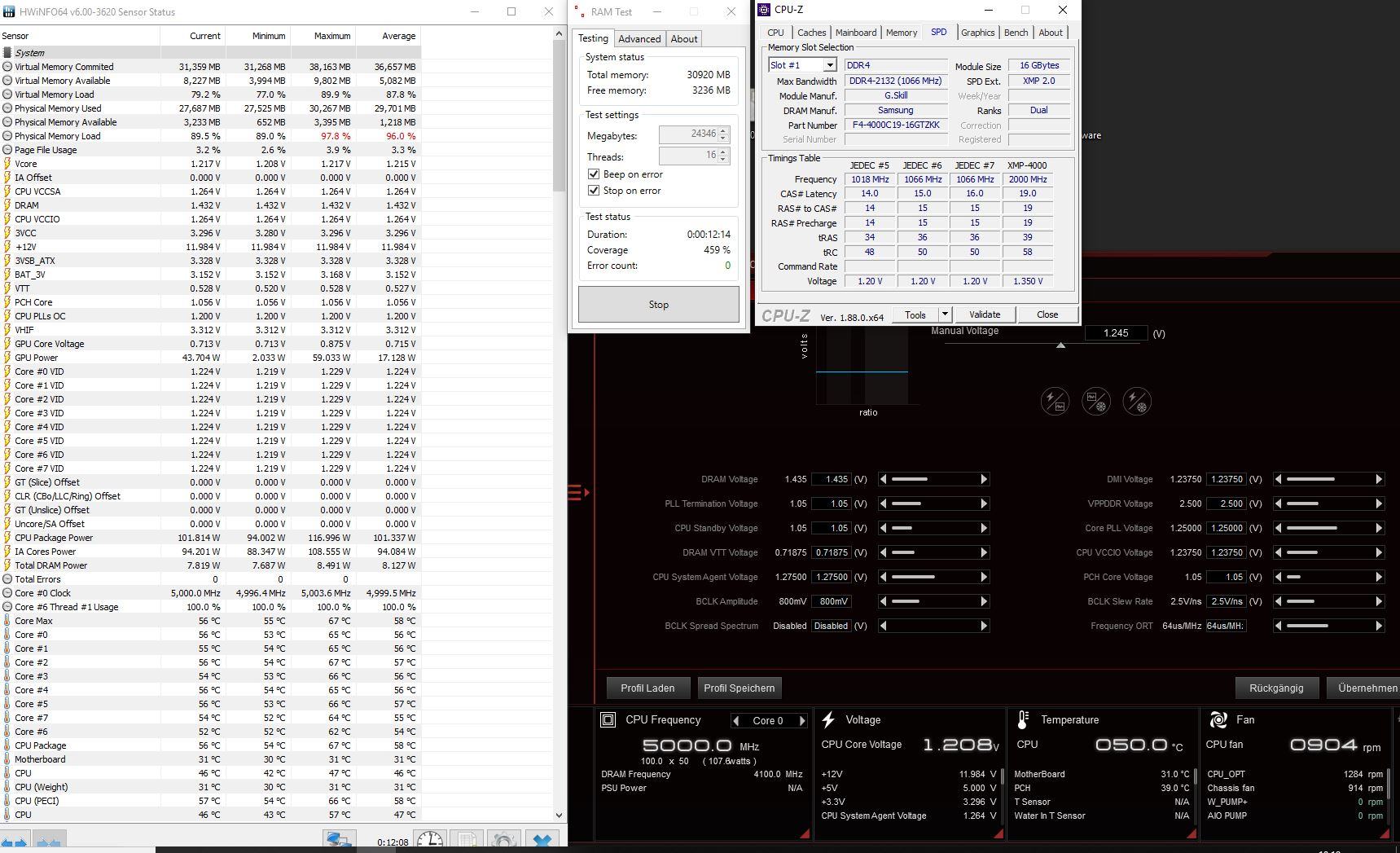This screenshot has height=853, width=1400.
Task: Switch to CPU-Z Memory tab
Action: tap(902, 33)
